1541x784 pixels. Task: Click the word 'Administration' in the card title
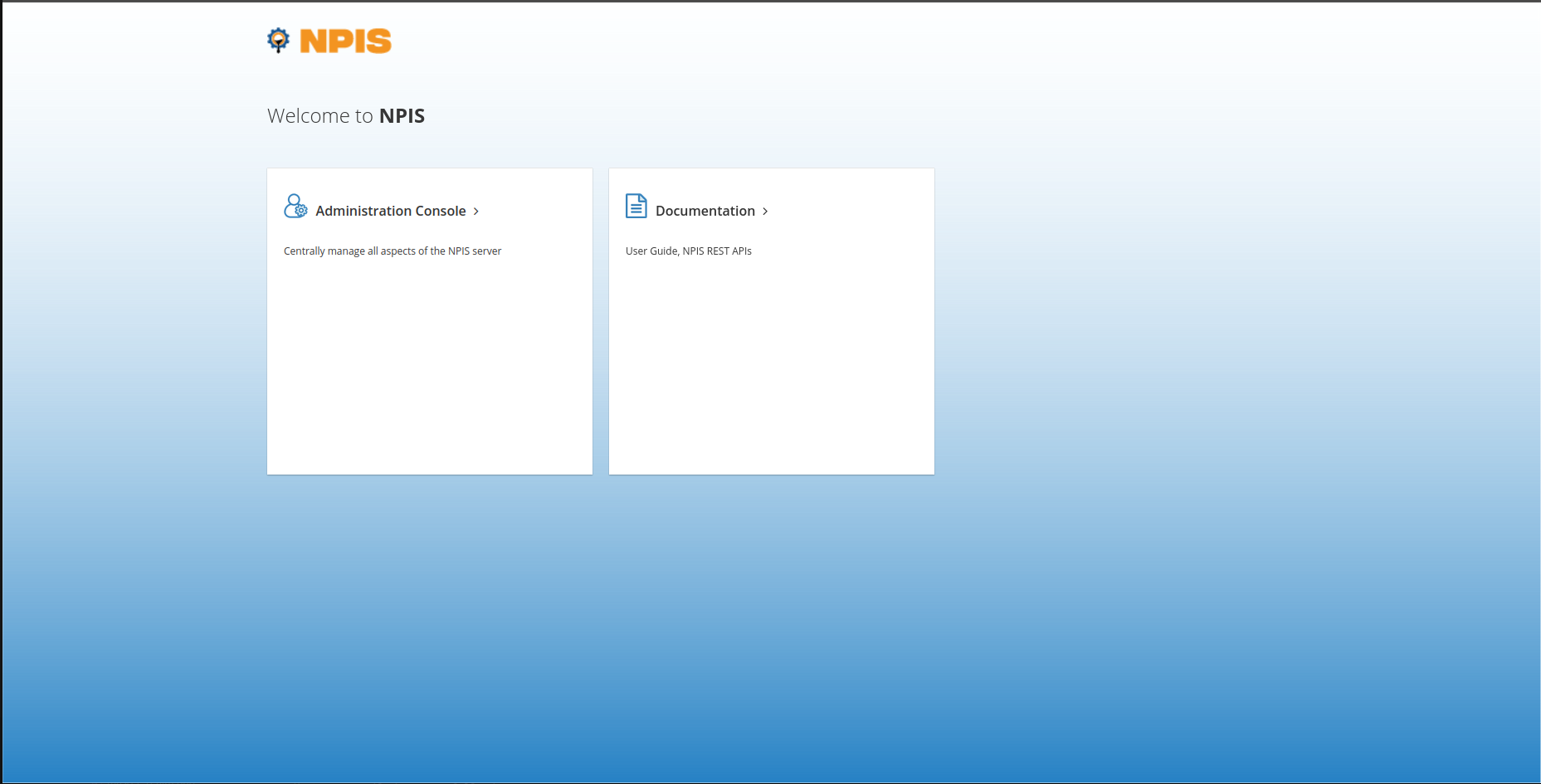coord(363,211)
